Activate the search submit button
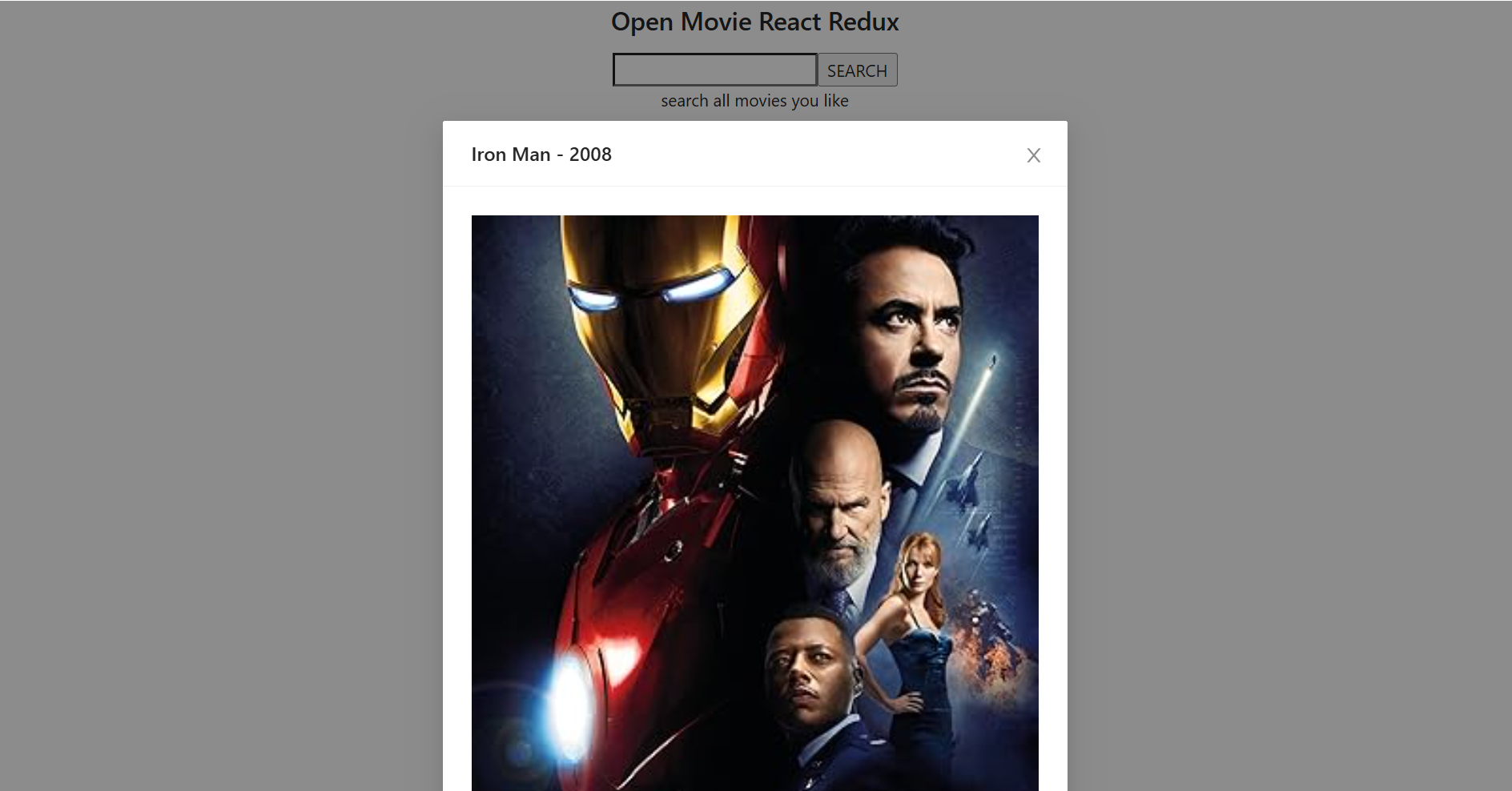 pos(857,70)
